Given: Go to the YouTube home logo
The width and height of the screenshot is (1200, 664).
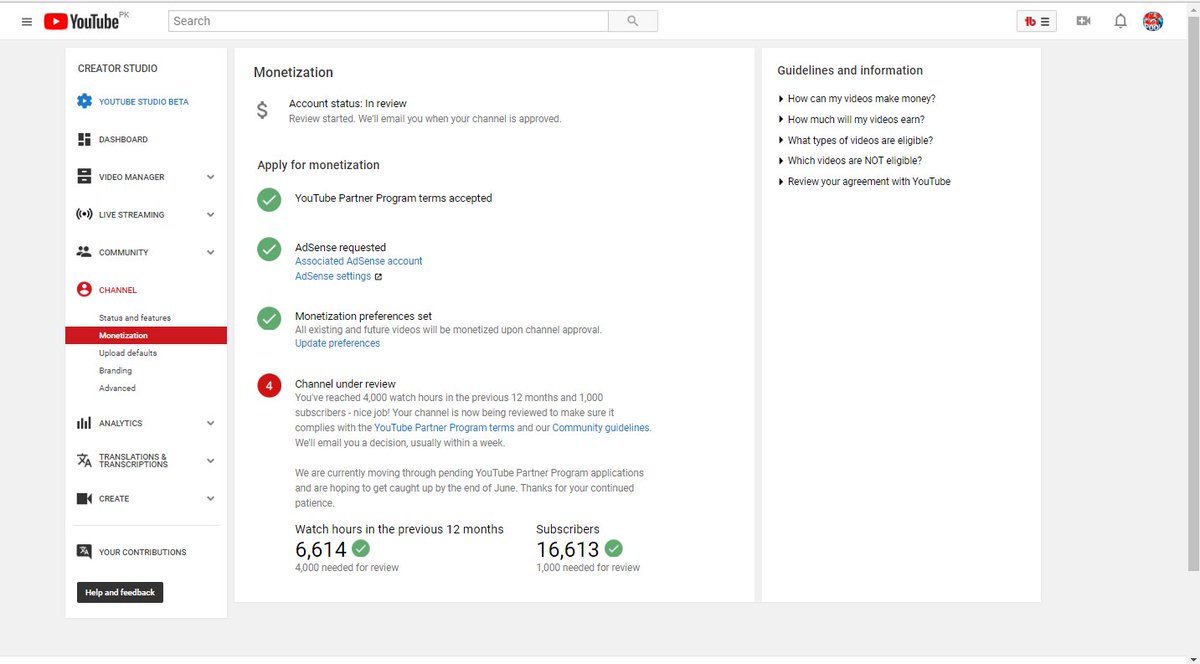Looking at the screenshot, I should [x=82, y=21].
